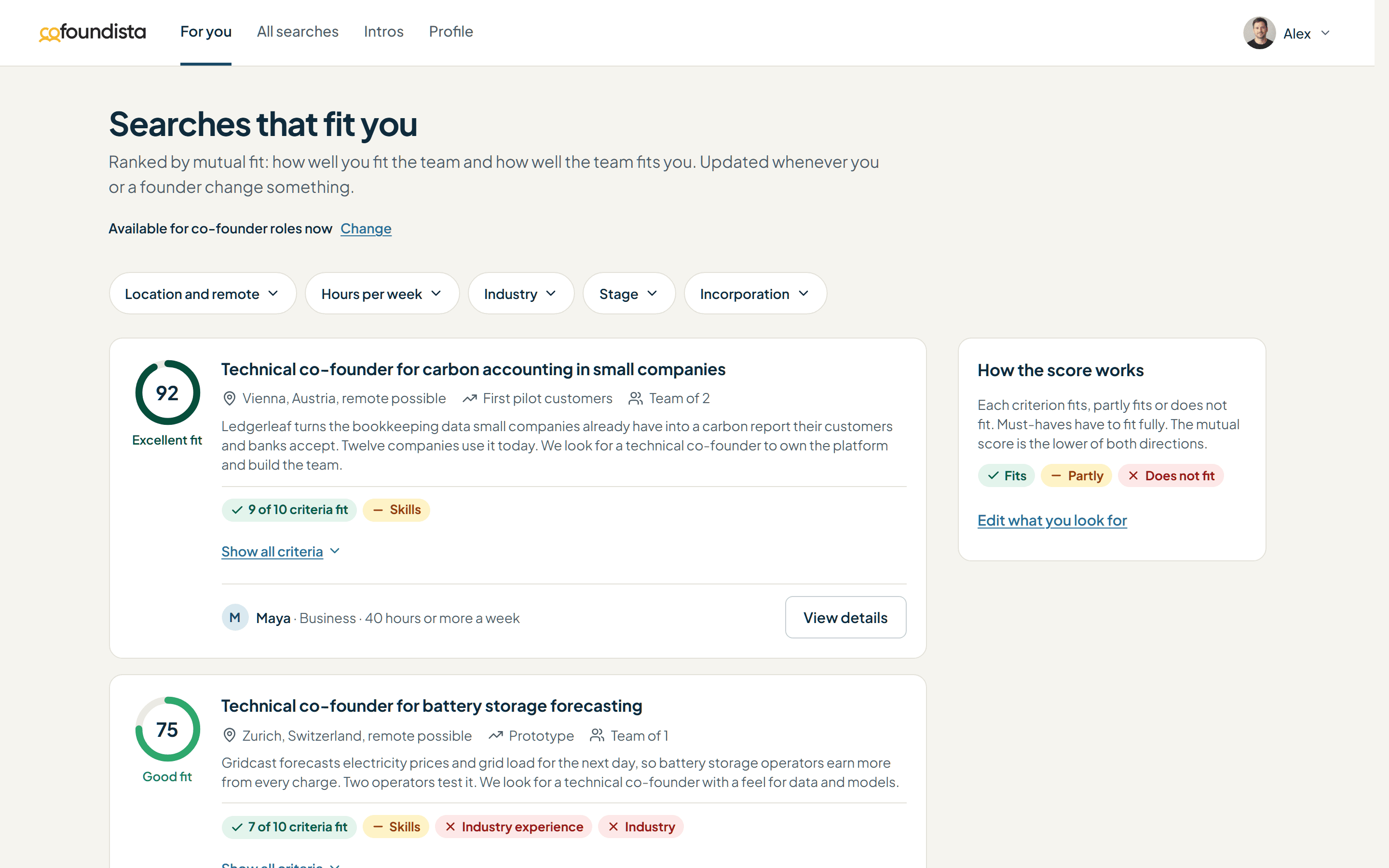Image resolution: width=1389 pixels, height=868 pixels.
Task: Click the Skills partly badge on Ledgerleaf card
Action: (x=396, y=510)
